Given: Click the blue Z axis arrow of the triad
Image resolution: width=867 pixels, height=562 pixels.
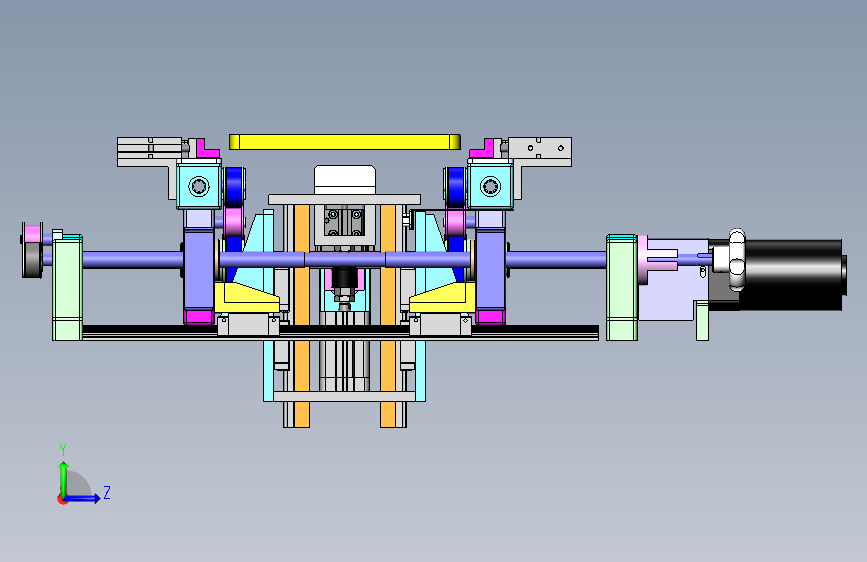Looking at the screenshot, I should click(83, 498).
